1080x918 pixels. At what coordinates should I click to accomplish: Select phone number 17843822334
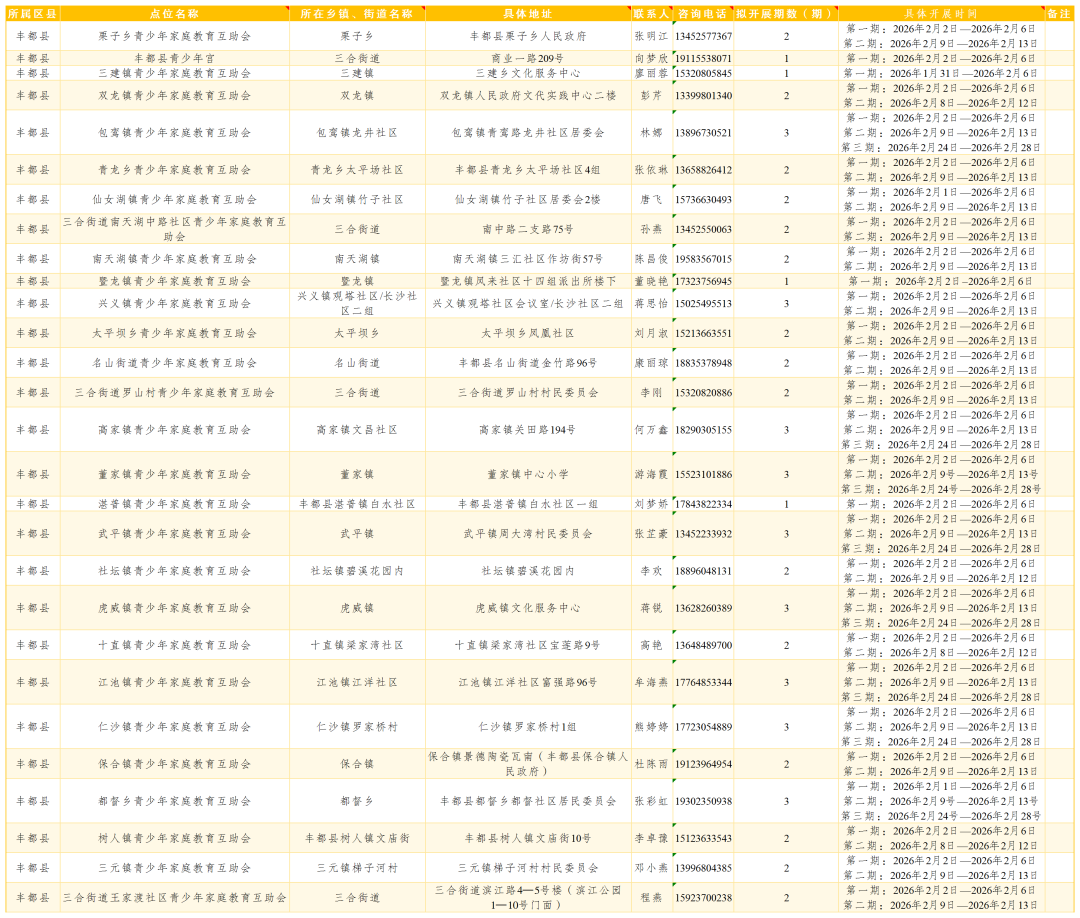click(703, 504)
